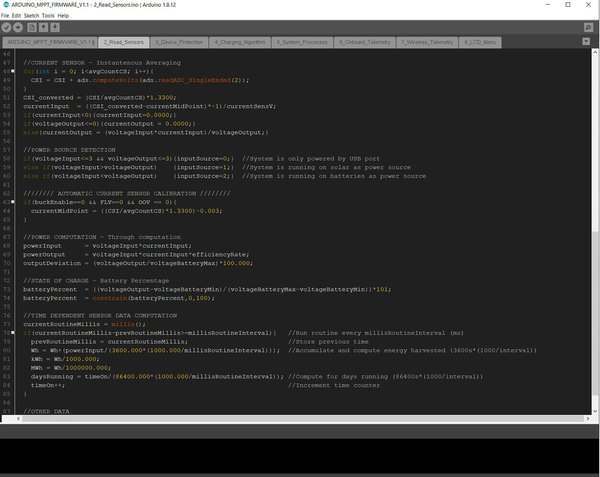Click the vertical scrollbar up arrow
600x477 pixels.
tap(595, 52)
